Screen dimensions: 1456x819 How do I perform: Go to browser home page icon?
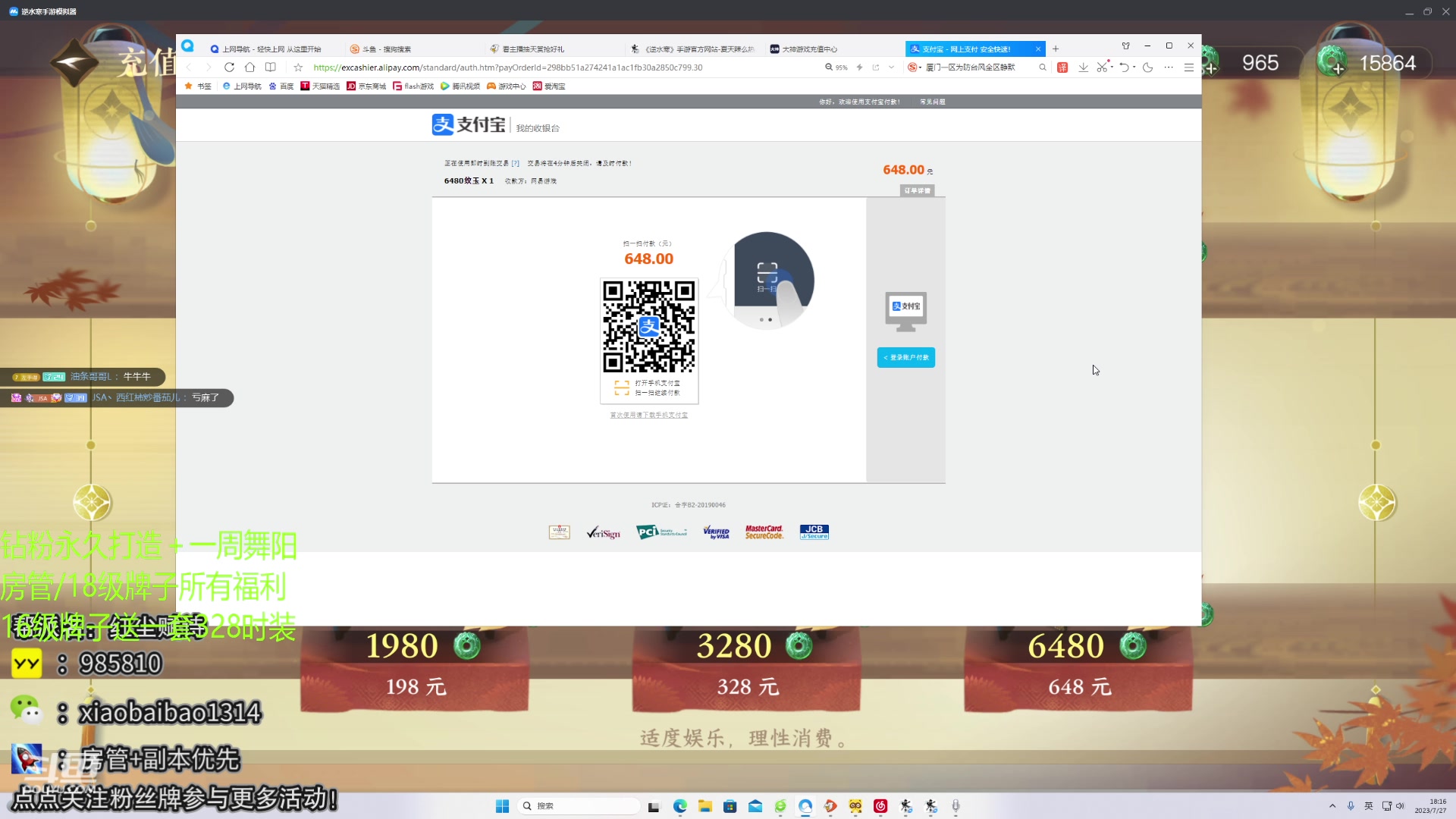249,67
